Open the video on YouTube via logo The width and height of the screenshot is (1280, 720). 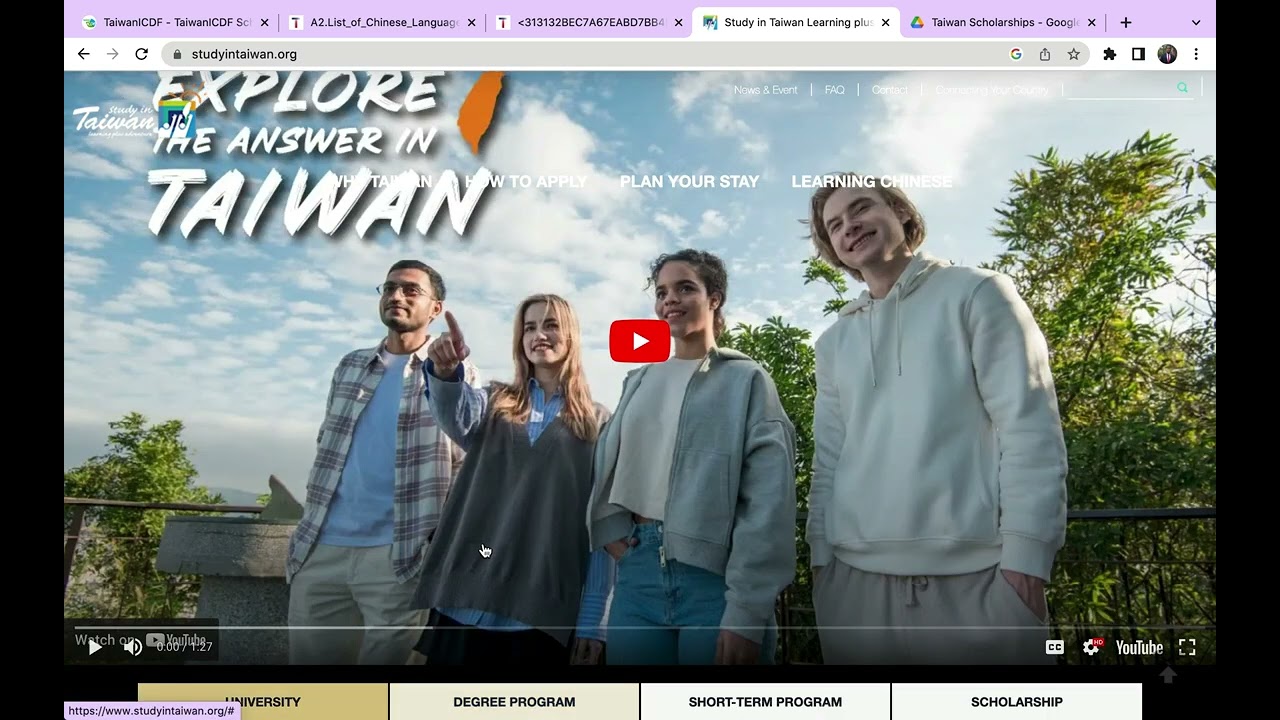point(1139,647)
